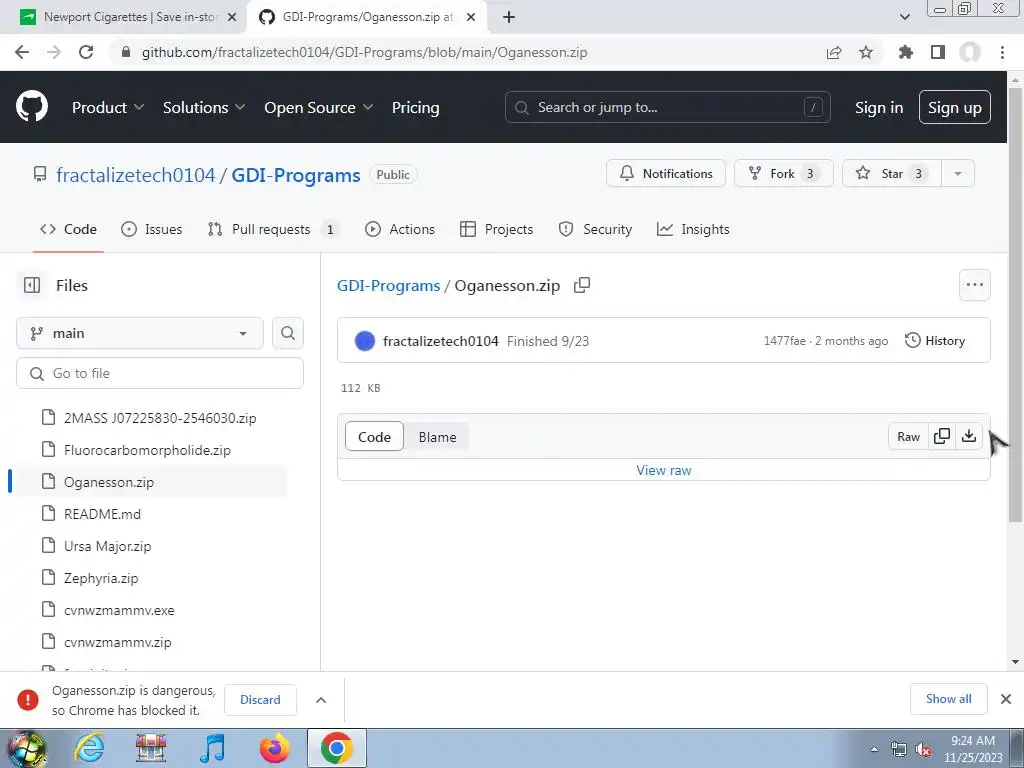Click the muted volume tray icon

pyautogui.click(x=923, y=750)
